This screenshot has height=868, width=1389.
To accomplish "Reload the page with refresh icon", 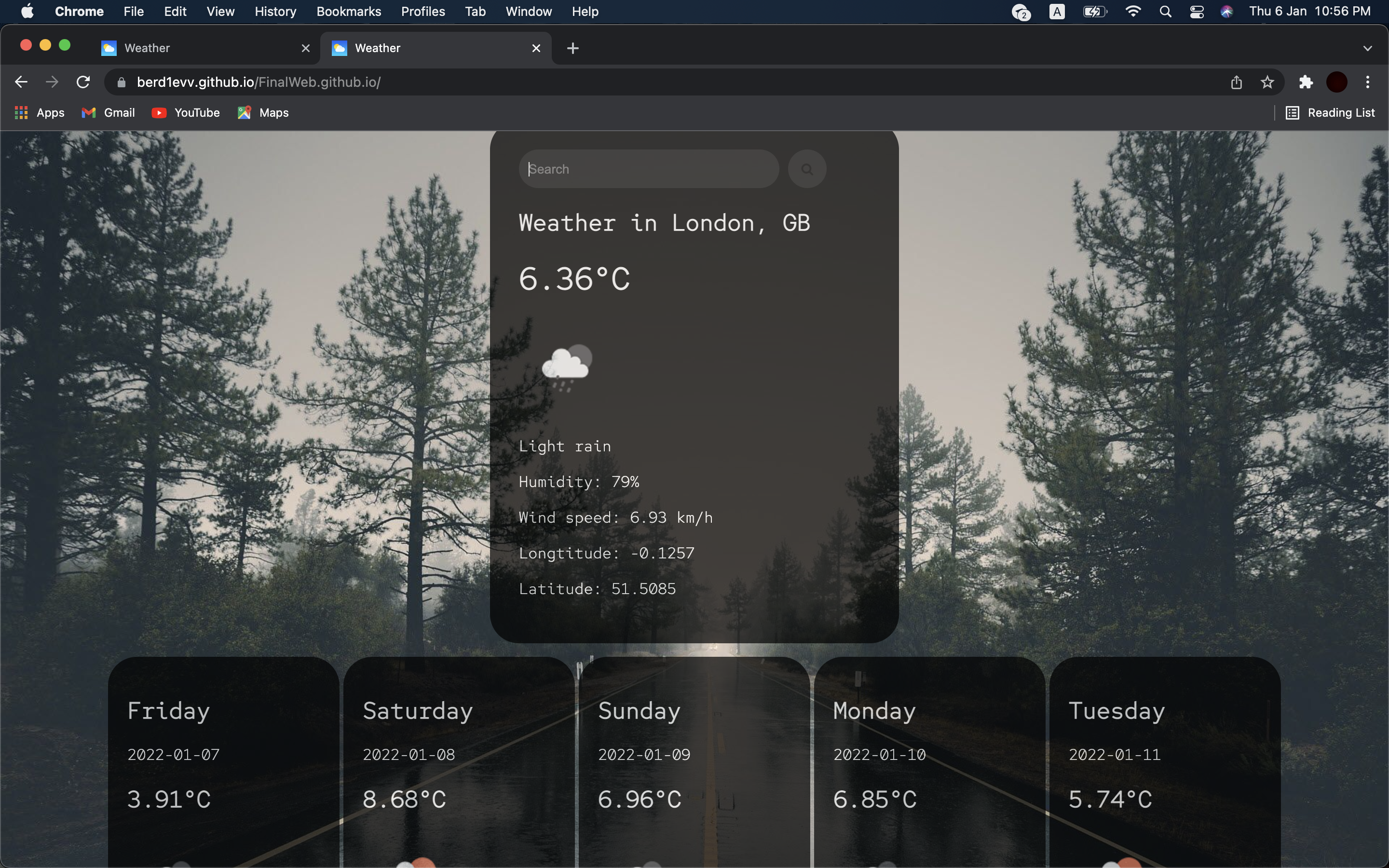I will pos(83,82).
